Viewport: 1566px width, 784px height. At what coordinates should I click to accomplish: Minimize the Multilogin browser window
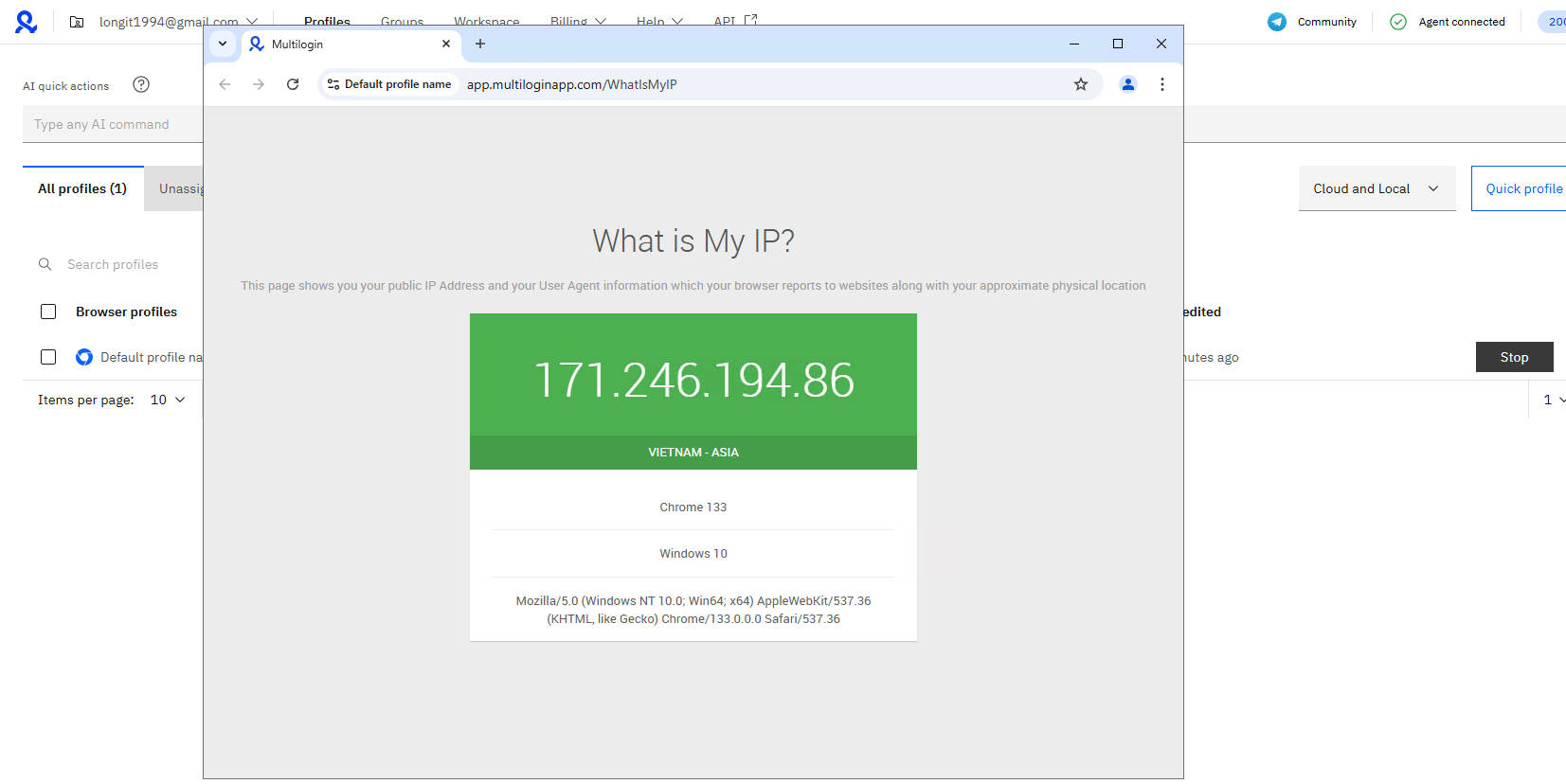(x=1074, y=44)
